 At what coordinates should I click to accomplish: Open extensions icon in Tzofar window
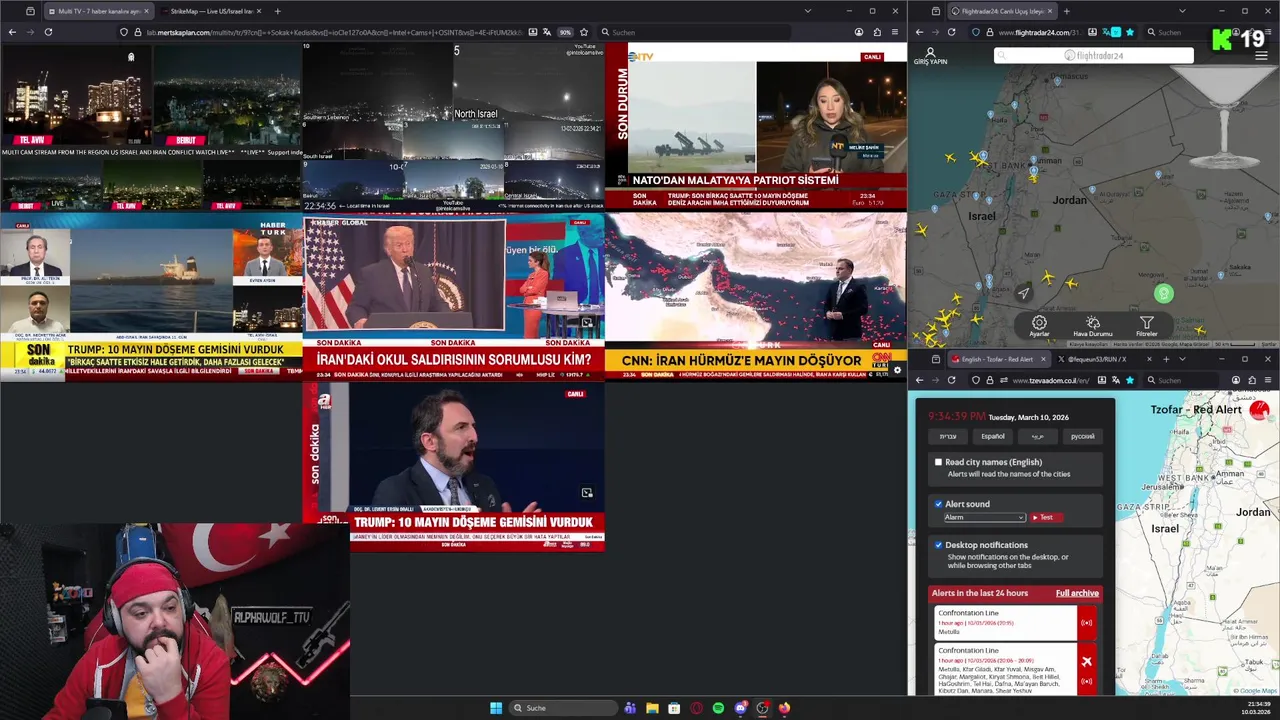click(x=1252, y=380)
